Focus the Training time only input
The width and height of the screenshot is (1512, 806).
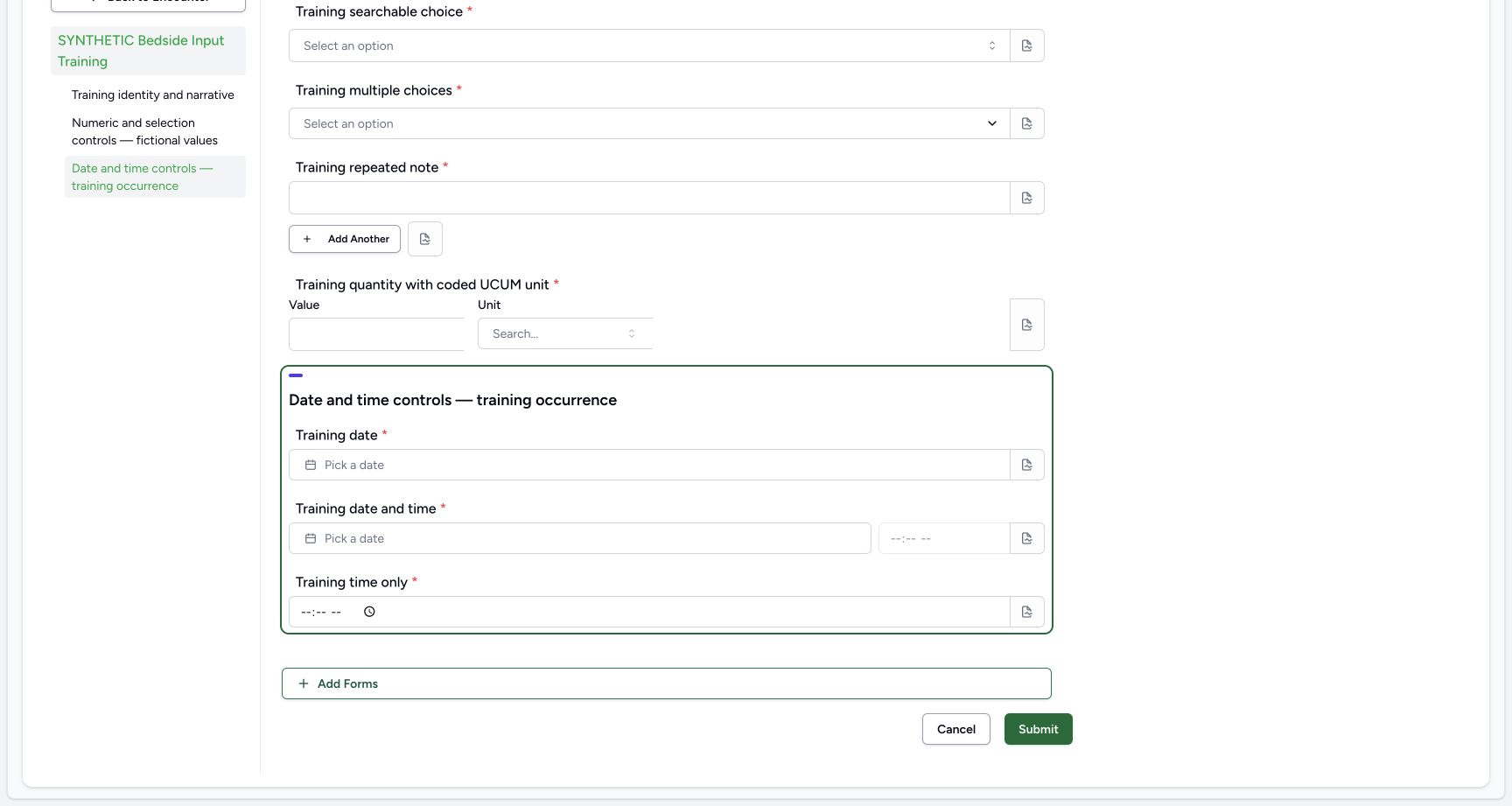pos(649,612)
